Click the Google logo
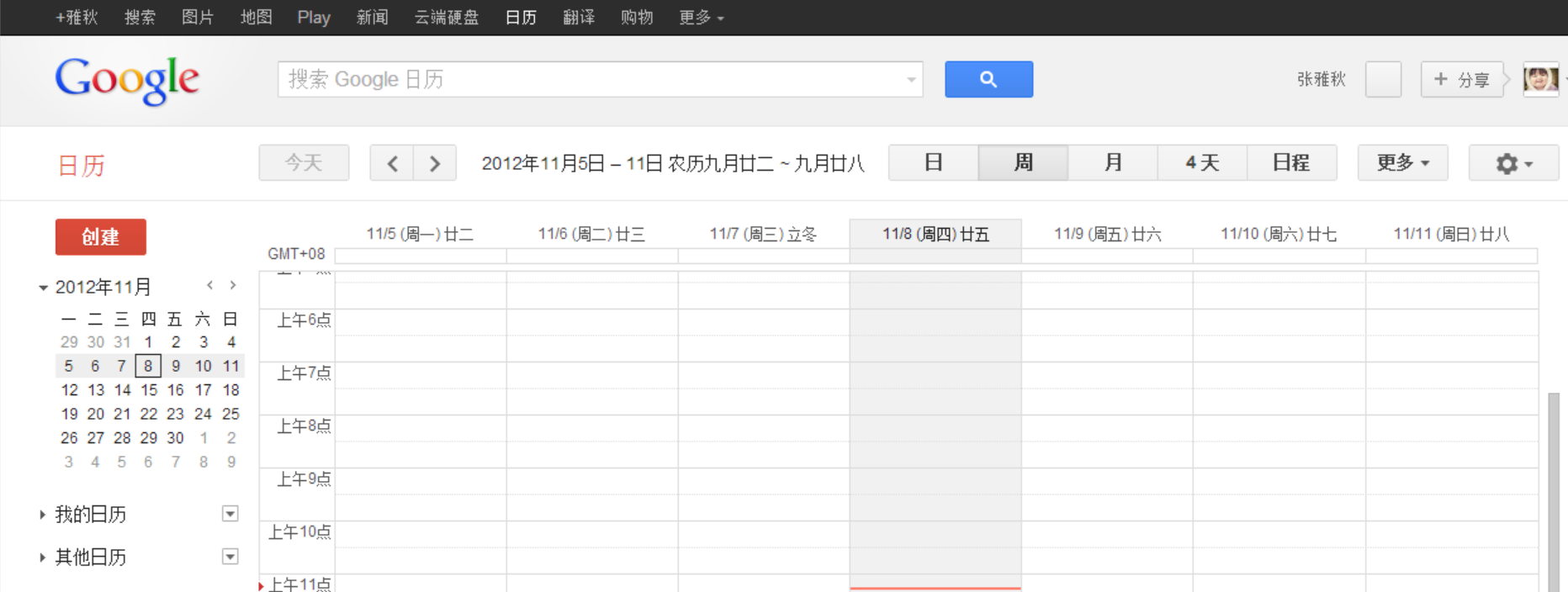Image resolution: width=1568 pixels, height=592 pixels. pyautogui.click(x=127, y=81)
